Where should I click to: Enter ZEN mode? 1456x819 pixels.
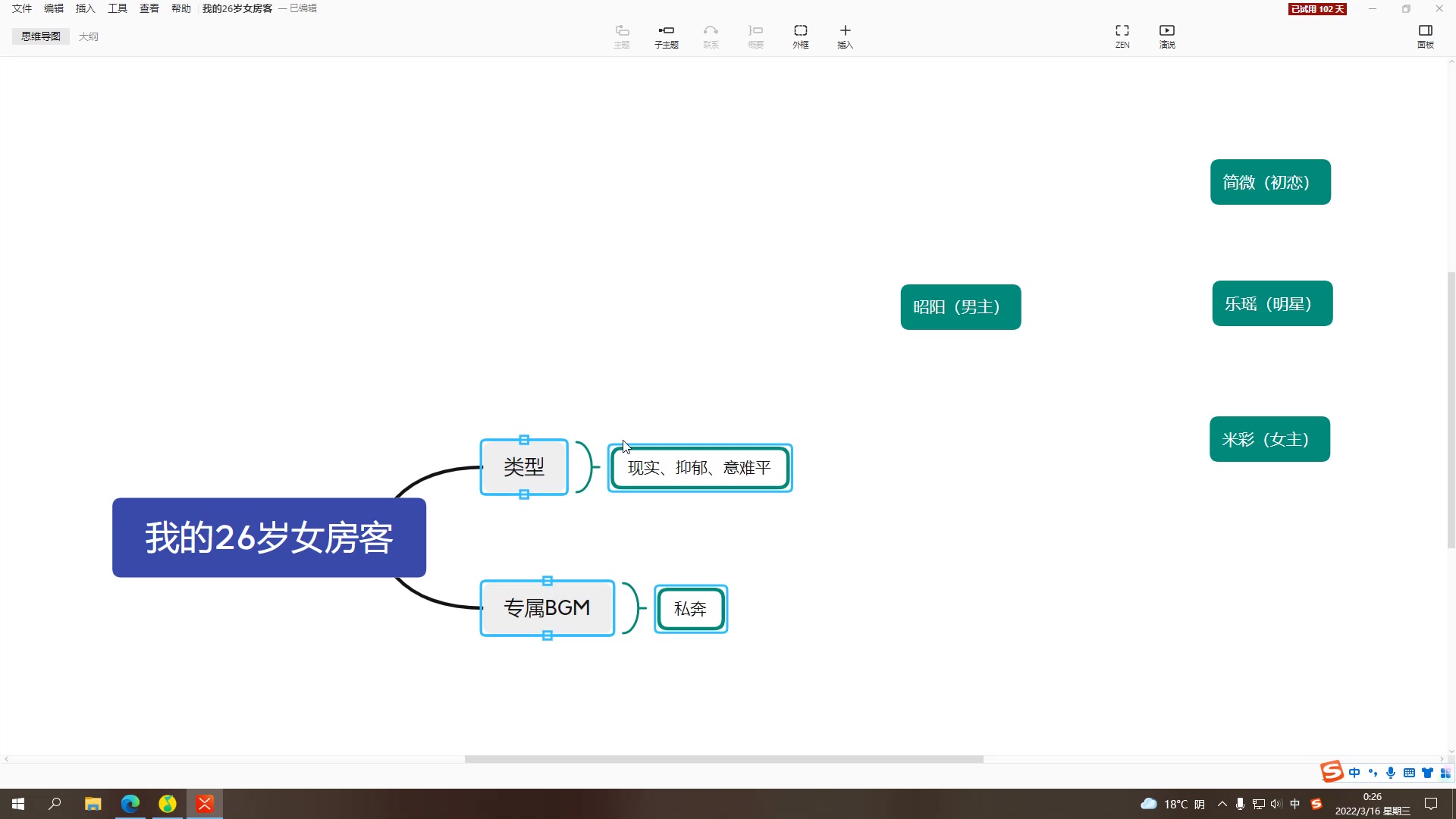coord(1122,36)
